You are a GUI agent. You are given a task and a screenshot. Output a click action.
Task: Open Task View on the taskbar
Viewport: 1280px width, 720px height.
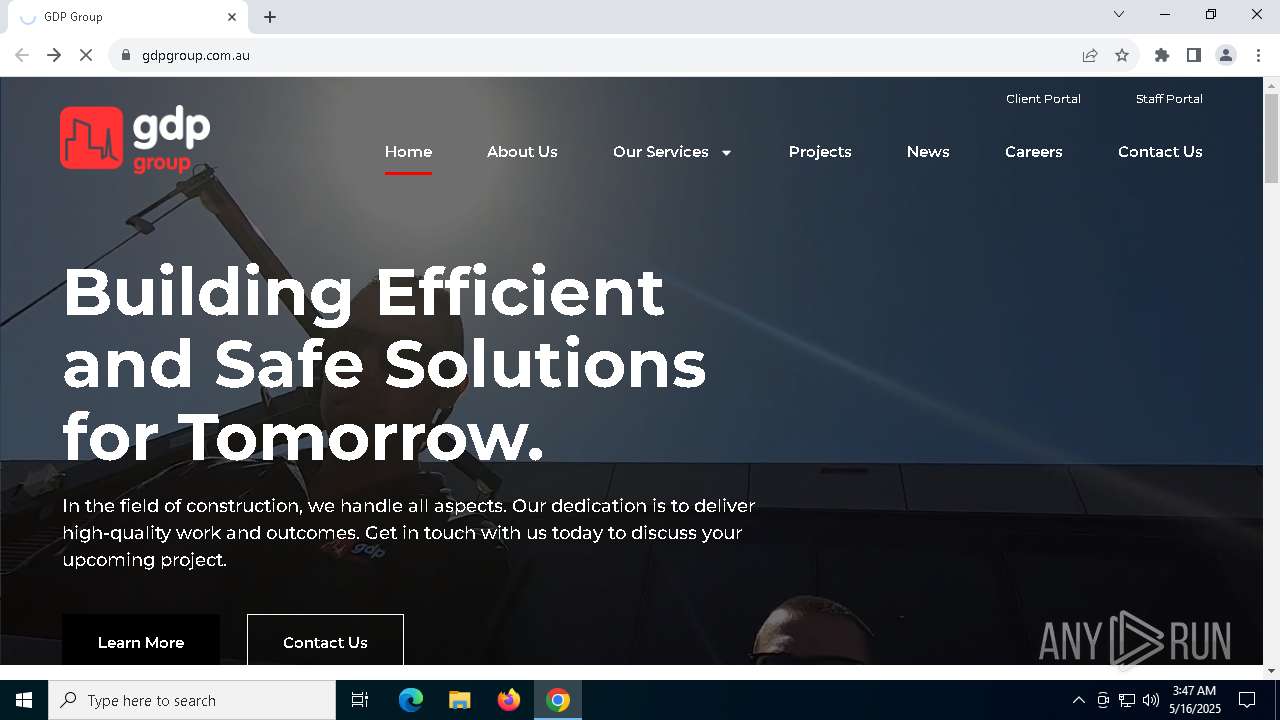pyautogui.click(x=360, y=700)
